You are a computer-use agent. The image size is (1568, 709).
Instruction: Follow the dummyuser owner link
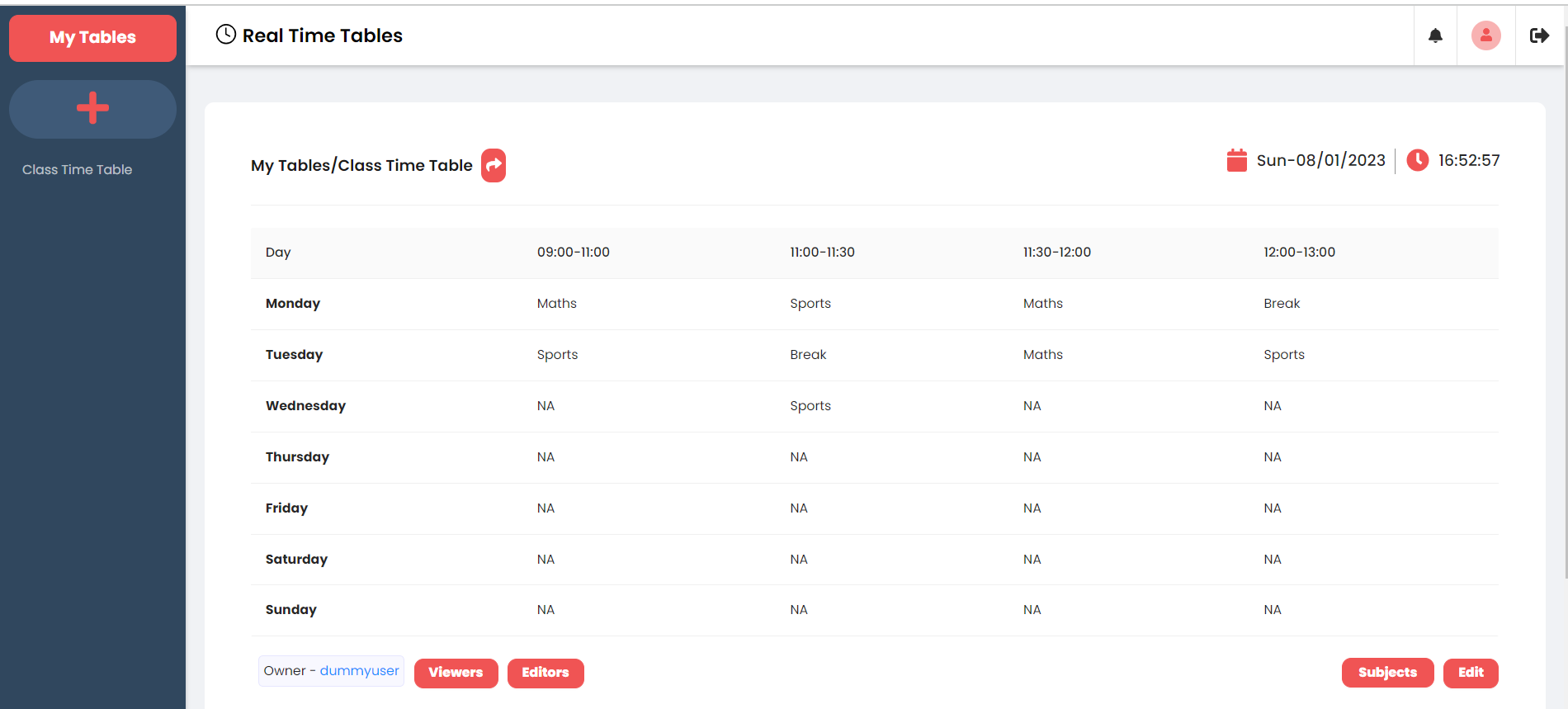(359, 671)
